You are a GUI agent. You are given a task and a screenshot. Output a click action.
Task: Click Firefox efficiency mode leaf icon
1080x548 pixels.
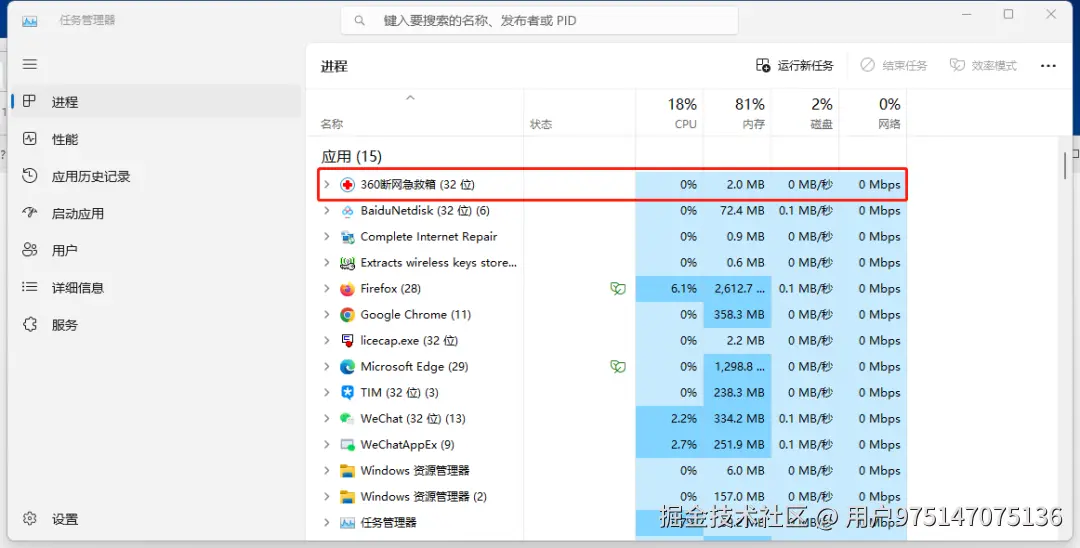click(618, 288)
